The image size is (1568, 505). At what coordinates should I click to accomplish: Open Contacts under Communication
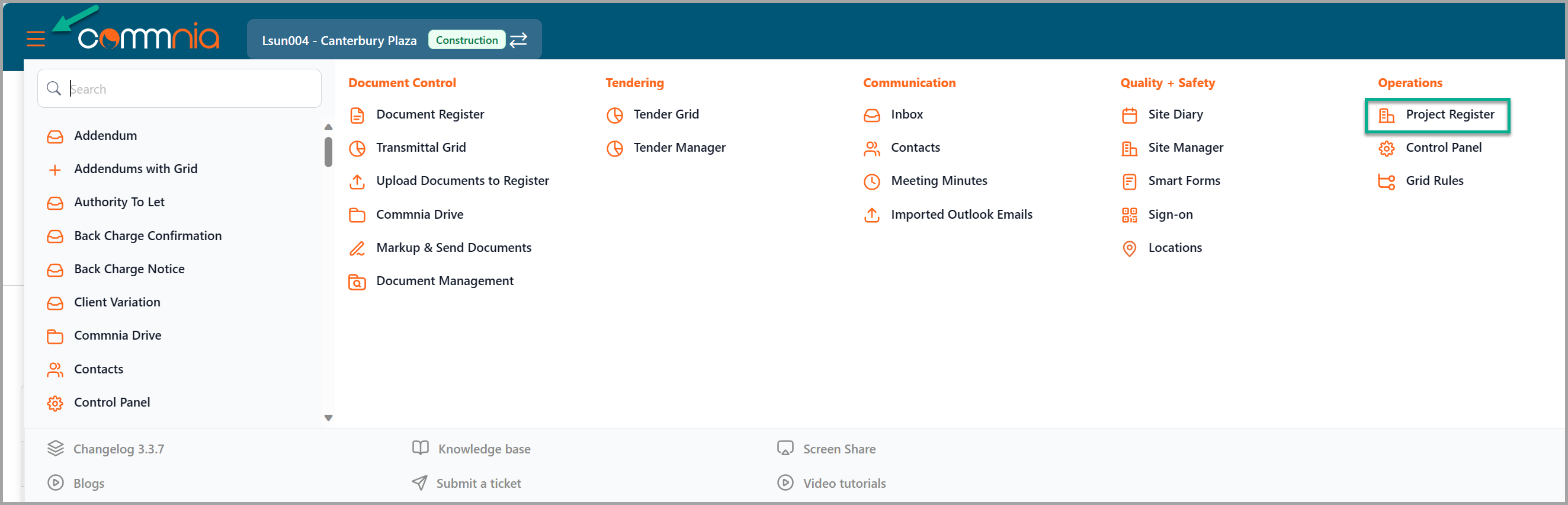pyautogui.click(x=915, y=148)
